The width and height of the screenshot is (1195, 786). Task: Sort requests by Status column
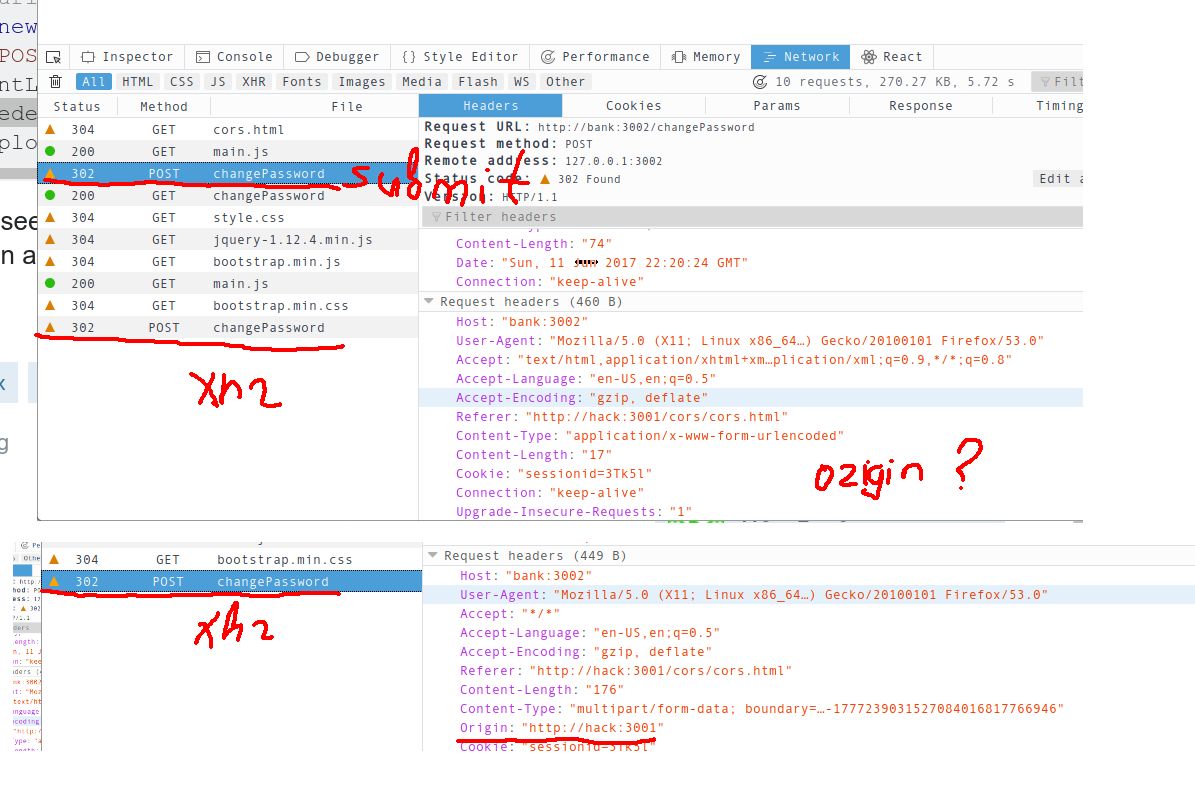point(77,107)
